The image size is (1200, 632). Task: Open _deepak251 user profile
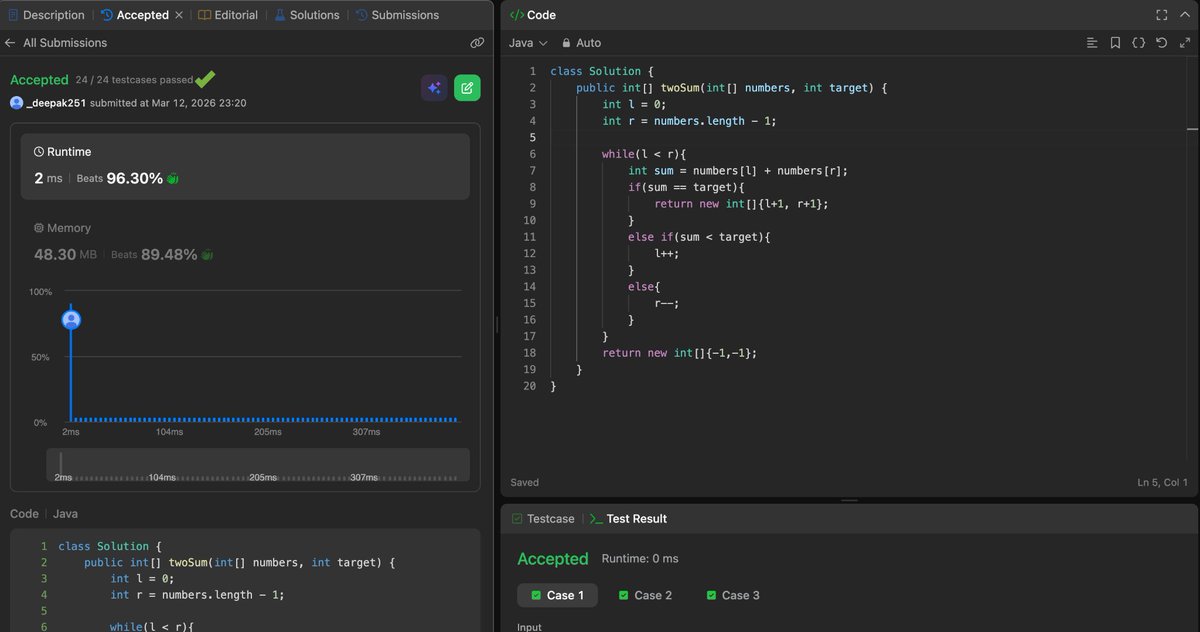pos(56,103)
